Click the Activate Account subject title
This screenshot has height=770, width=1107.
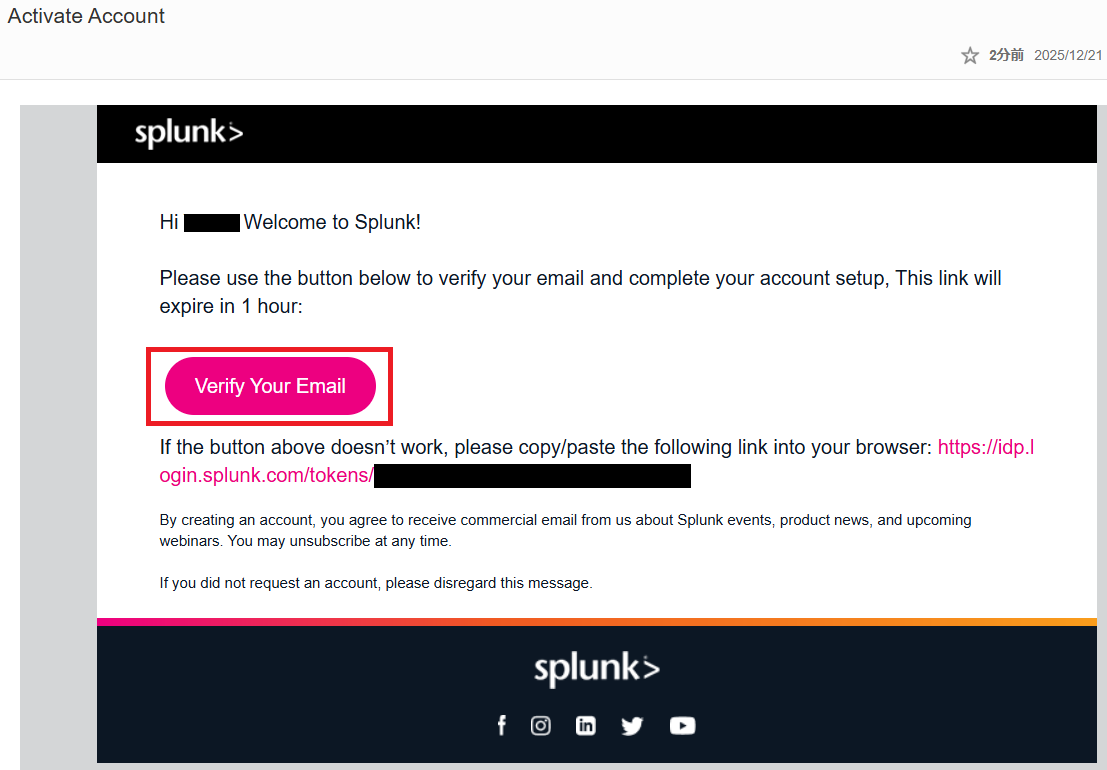87,17
